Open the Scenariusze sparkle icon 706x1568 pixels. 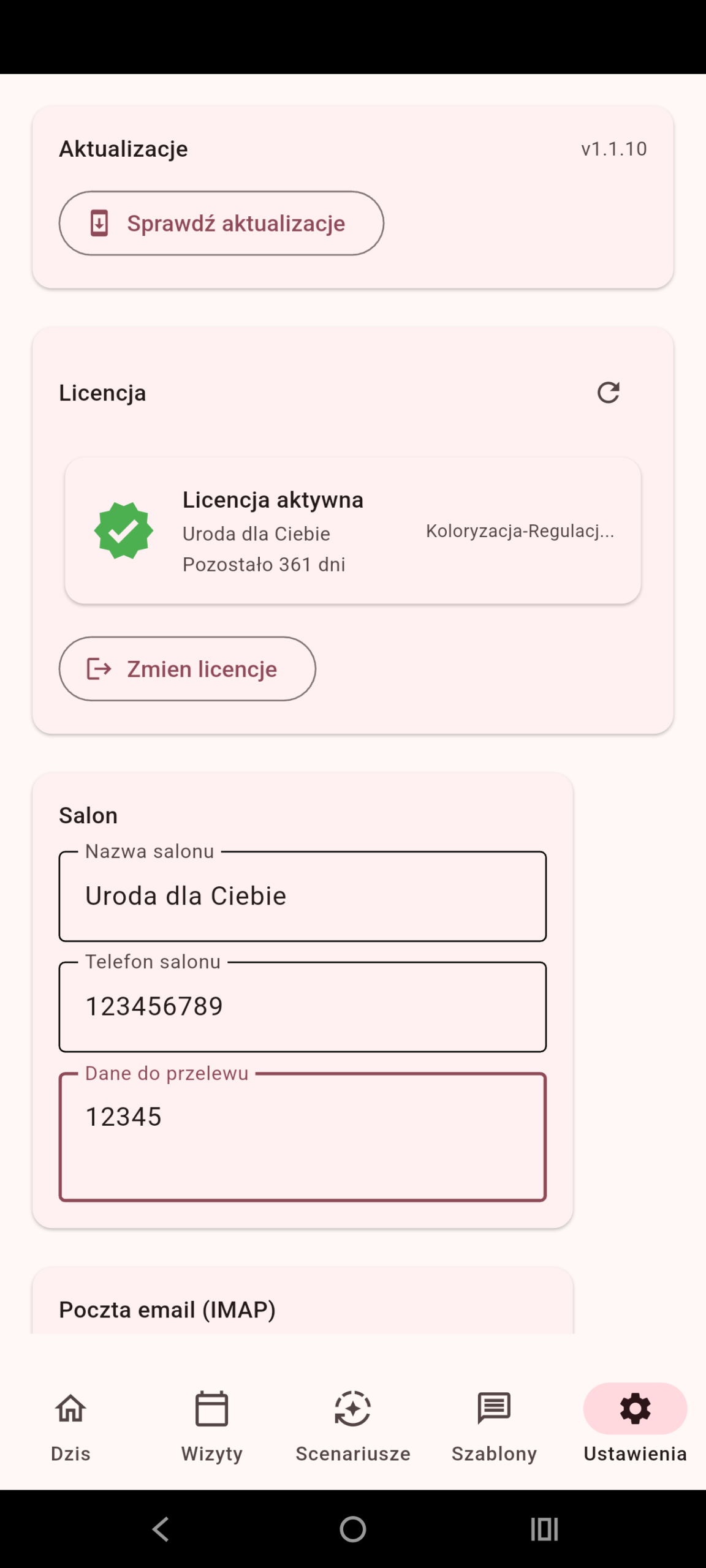(x=353, y=1408)
